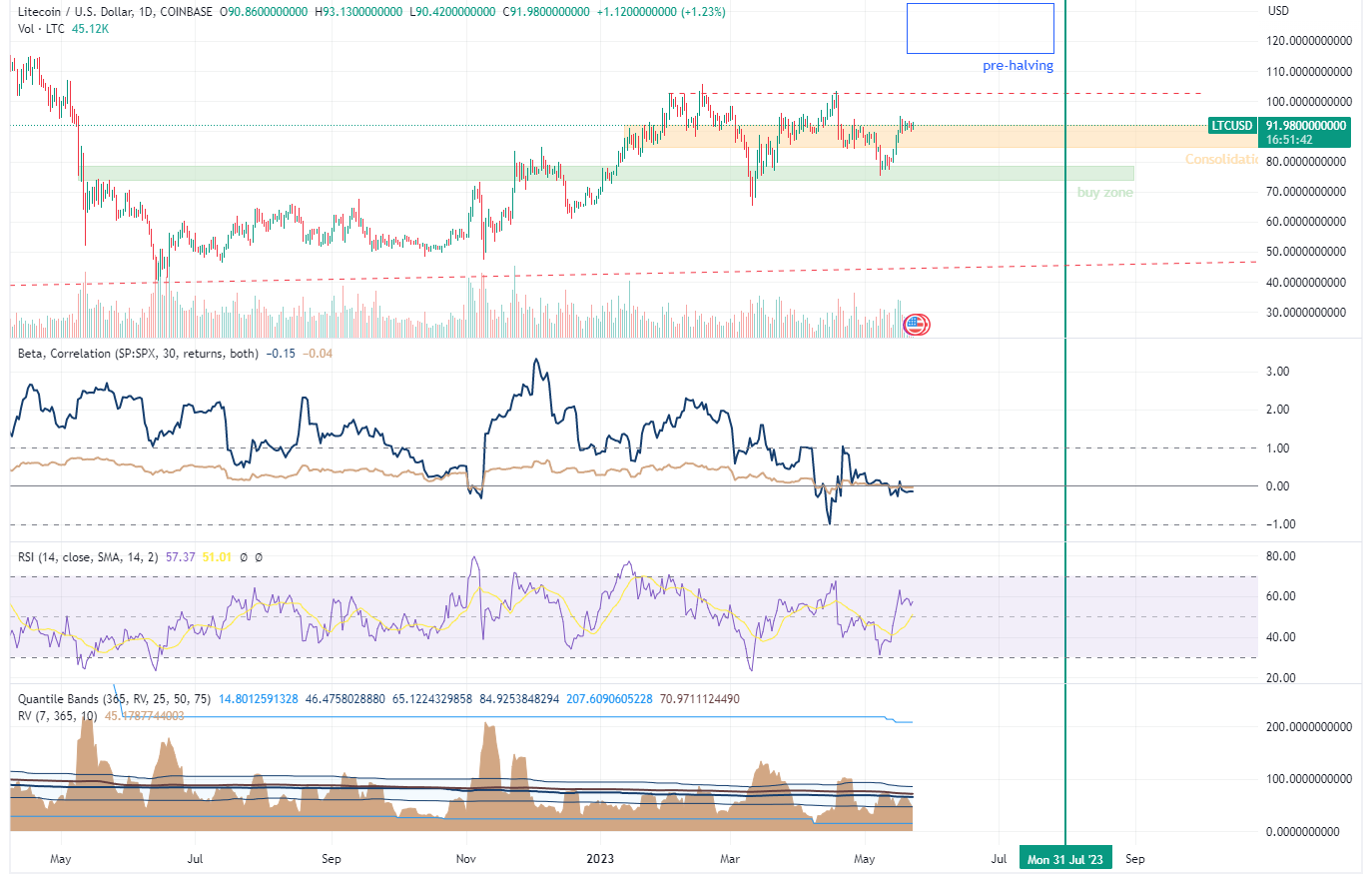The width and height of the screenshot is (1372, 878).
Task: Click the 2023 label on time axis
Action: [x=600, y=859]
